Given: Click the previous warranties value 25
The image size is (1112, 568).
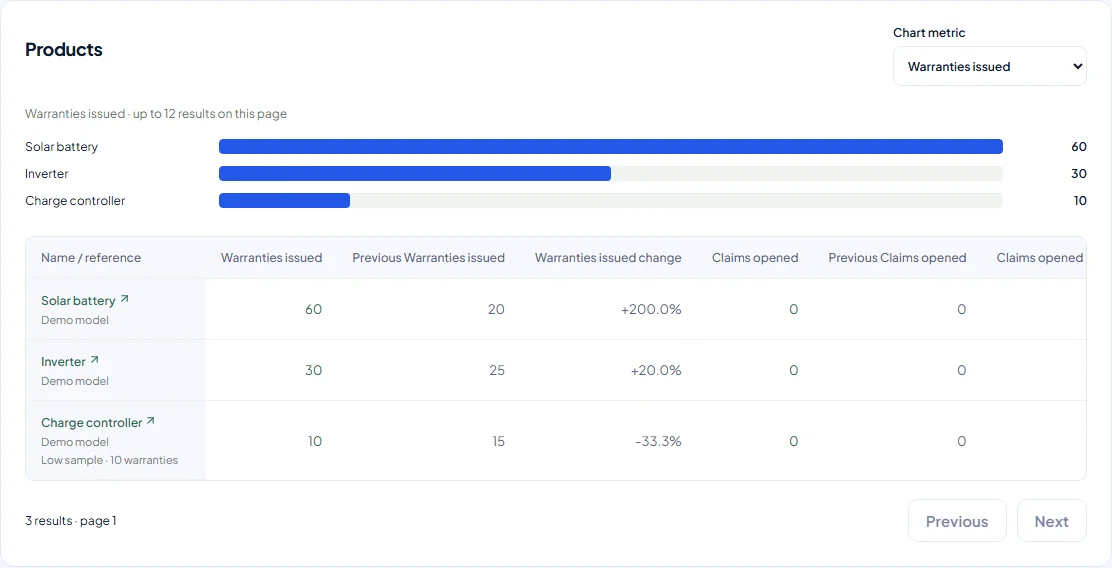Looking at the screenshot, I should point(497,370).
